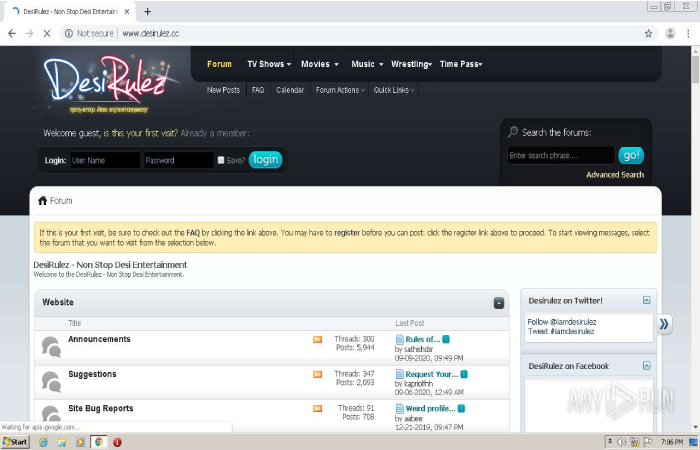Click the Opera icon in the taskbar
700x450 pixels.
tap(117, 442)
